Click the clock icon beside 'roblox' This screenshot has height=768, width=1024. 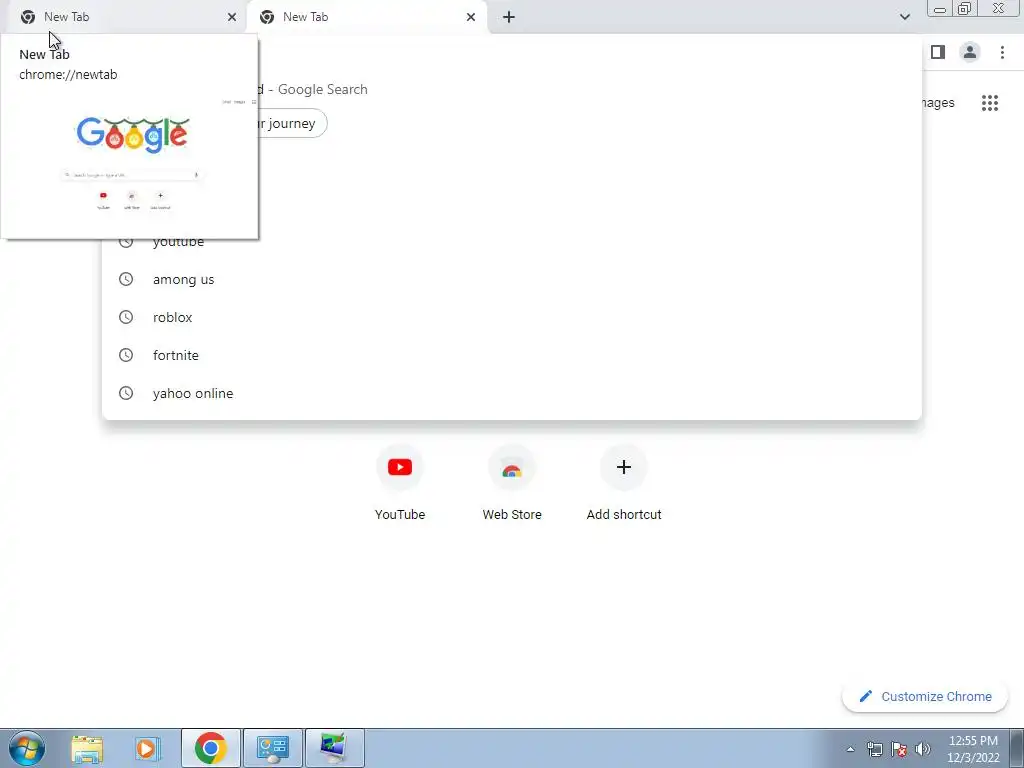click(x=126, y=317)
